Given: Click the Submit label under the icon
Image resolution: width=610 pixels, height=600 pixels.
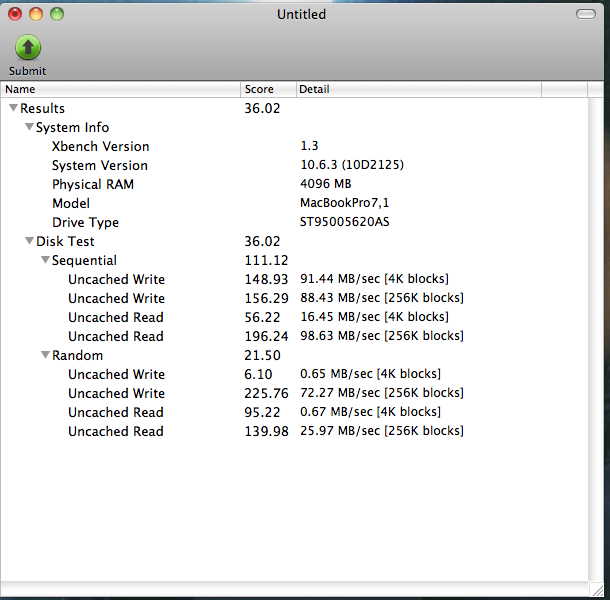Looking at the screenshot, I should (28, 71).
